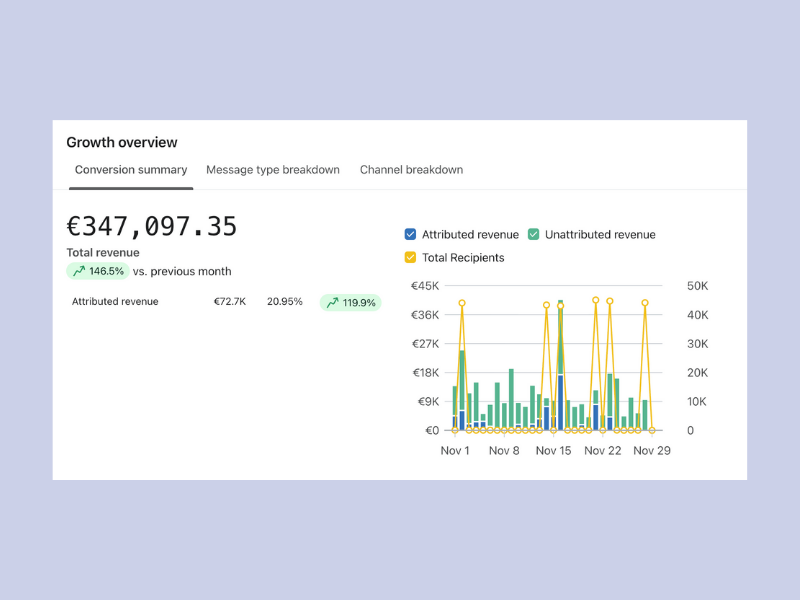Select the Channel breakdown tab
The width and height of the screenshot is (800, 600).
[411, 170]
